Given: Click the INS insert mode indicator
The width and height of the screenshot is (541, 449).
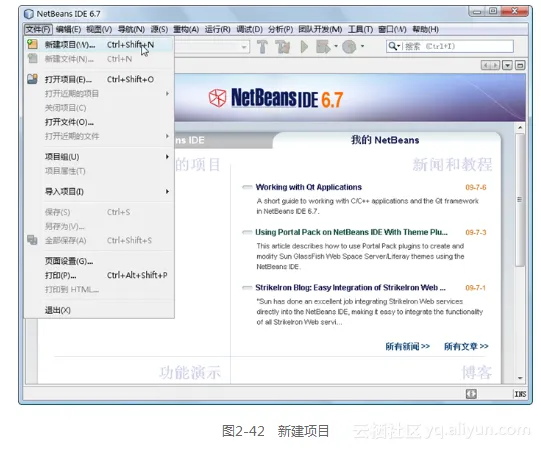Looking at the screenshot, I should tap(520, 394).
